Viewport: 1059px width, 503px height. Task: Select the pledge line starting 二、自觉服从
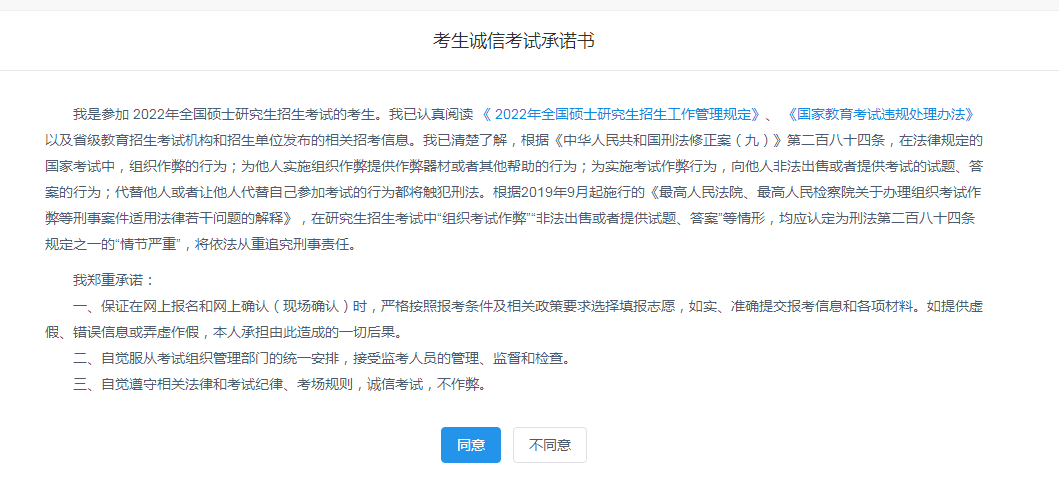point(322,359)
